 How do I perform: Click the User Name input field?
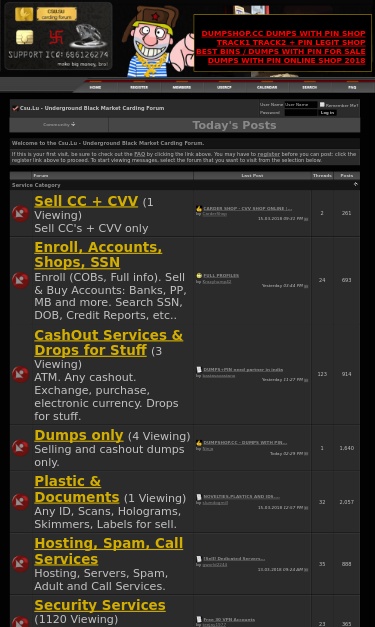(301, 105)
